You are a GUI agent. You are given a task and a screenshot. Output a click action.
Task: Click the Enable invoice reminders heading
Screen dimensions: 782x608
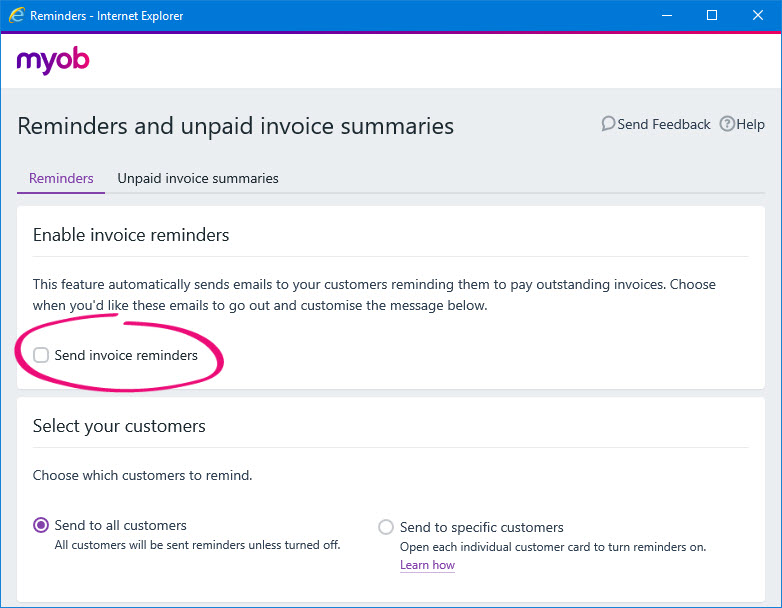131,235
